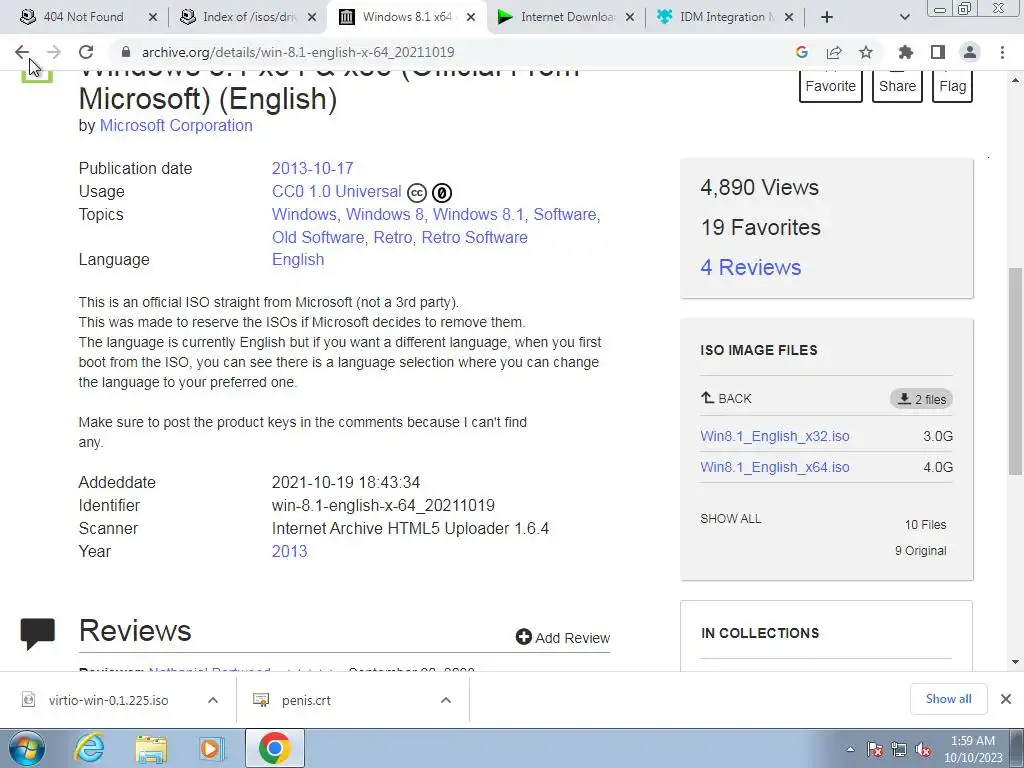Open the Retro Software topic link
1024x768 pixels.
(474, 237)
